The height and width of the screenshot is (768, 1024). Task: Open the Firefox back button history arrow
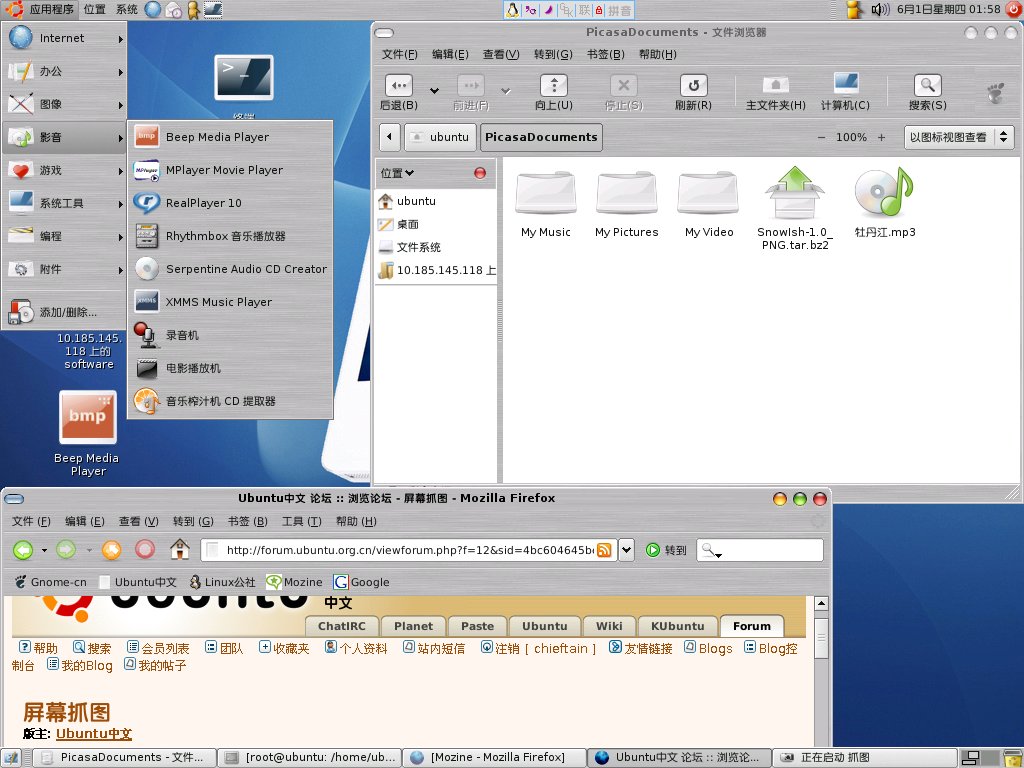[x=44, y=550]
